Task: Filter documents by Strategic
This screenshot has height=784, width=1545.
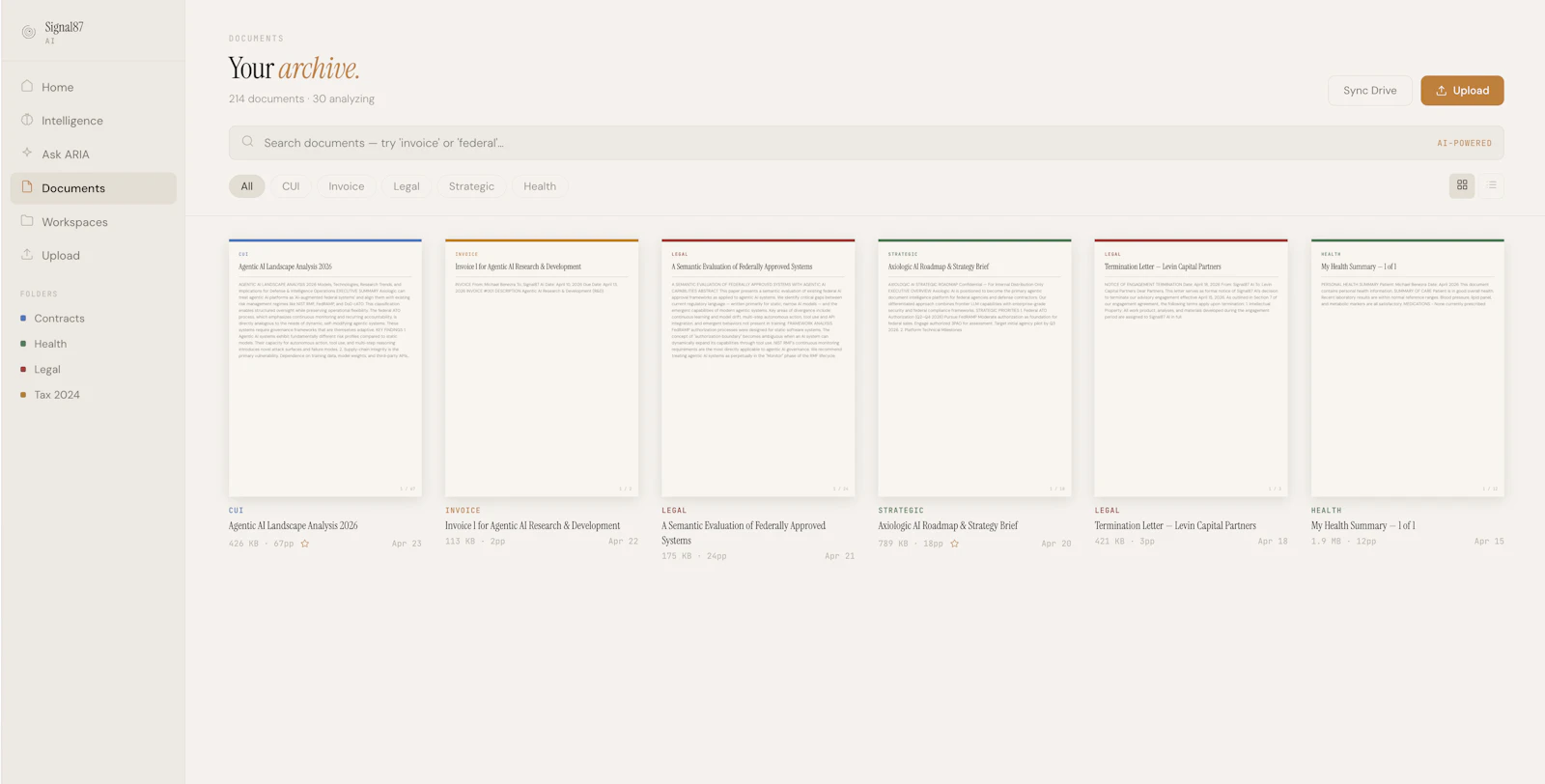Action: click(471, 186)
